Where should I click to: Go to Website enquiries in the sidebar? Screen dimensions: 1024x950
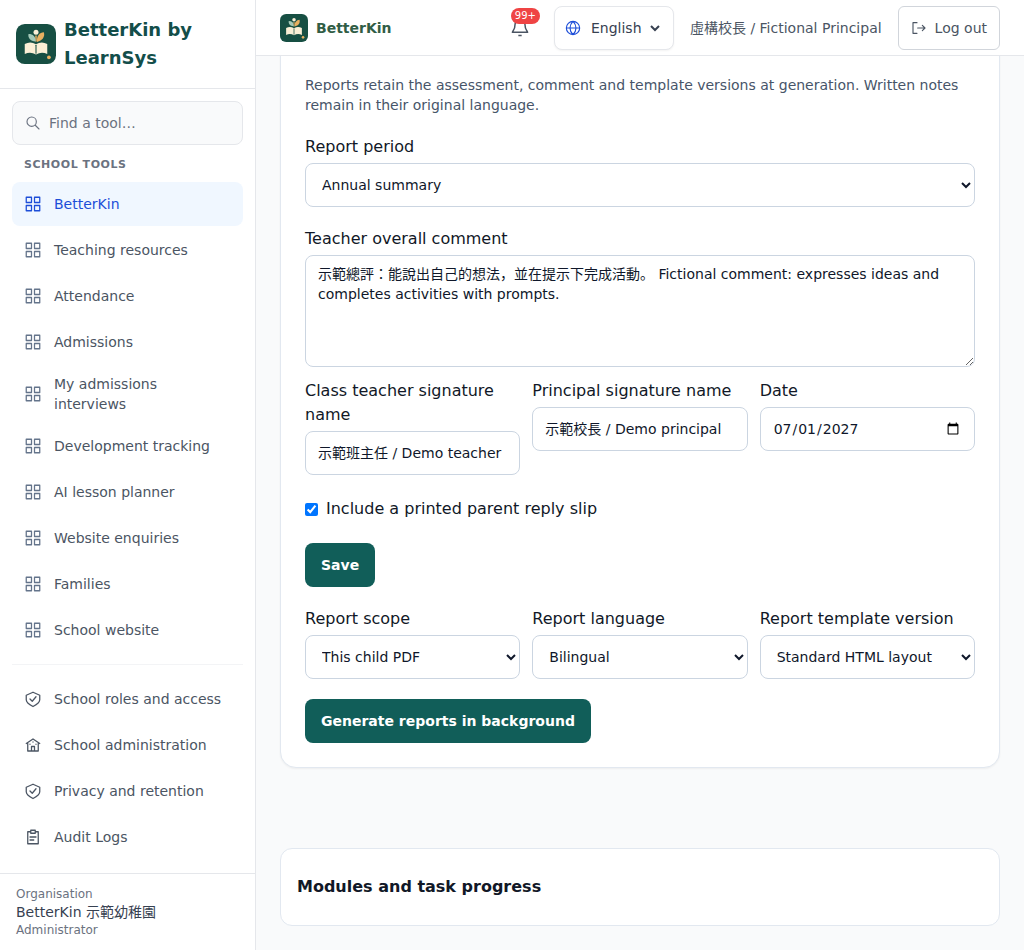[127, 538]
